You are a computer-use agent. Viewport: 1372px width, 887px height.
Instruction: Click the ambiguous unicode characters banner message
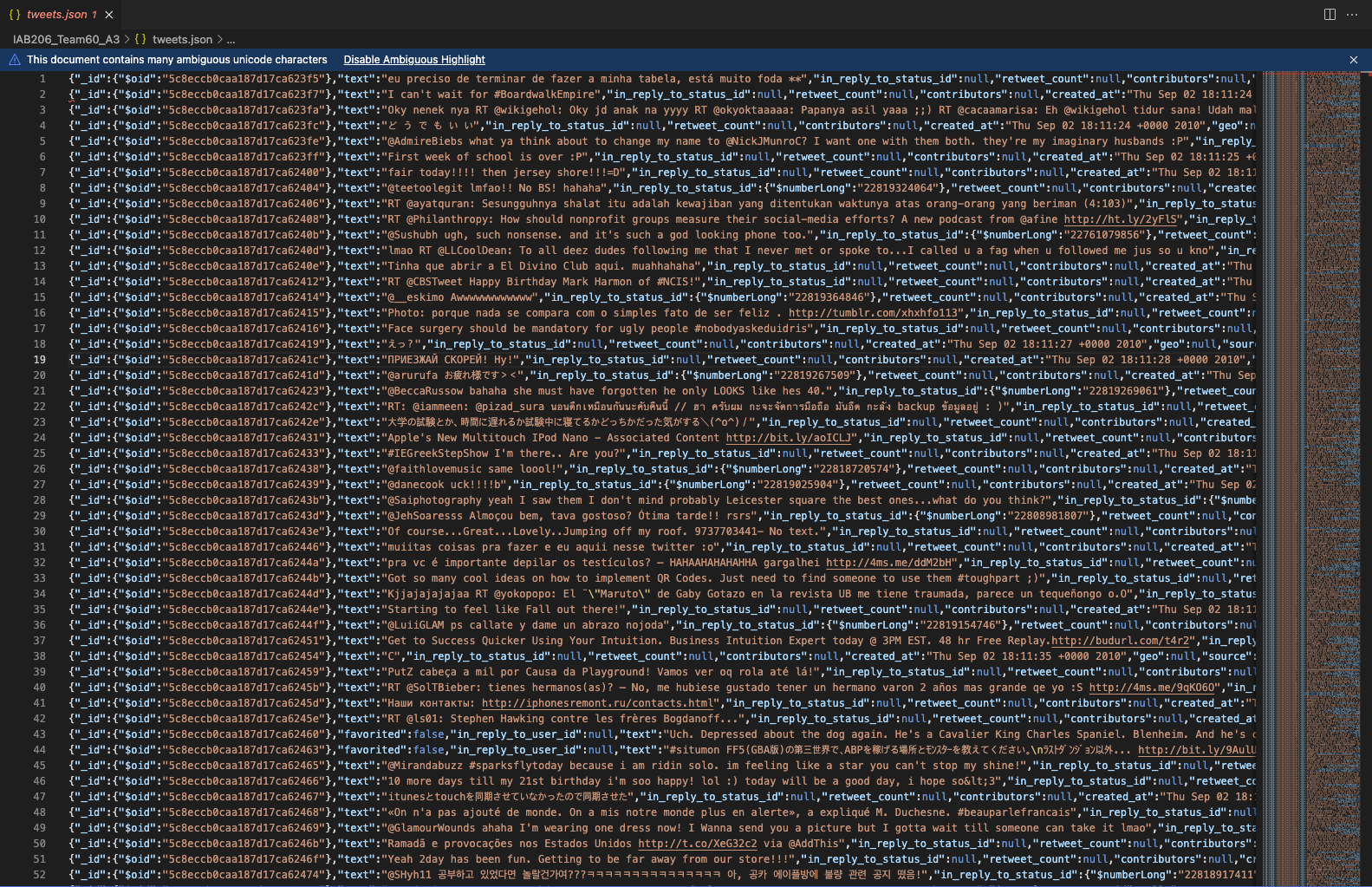[x=177, y=60]
